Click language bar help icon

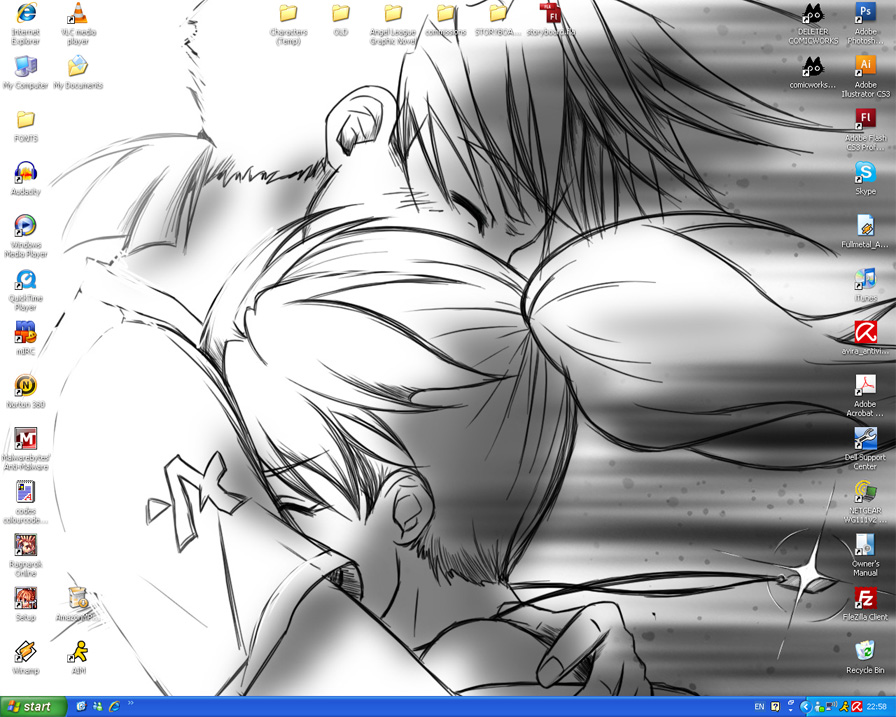point(775,707)
